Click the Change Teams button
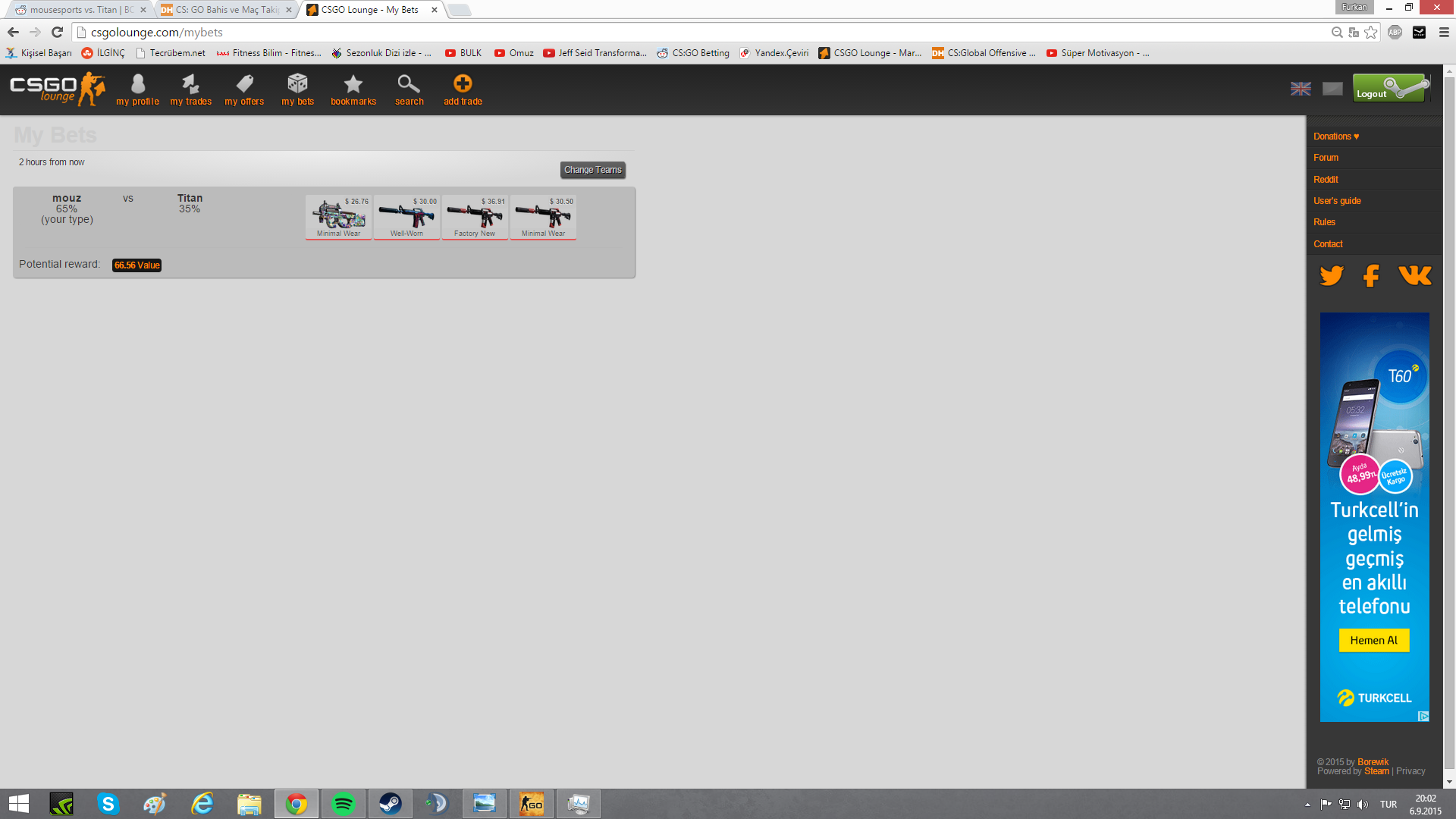 coord(593,170)
